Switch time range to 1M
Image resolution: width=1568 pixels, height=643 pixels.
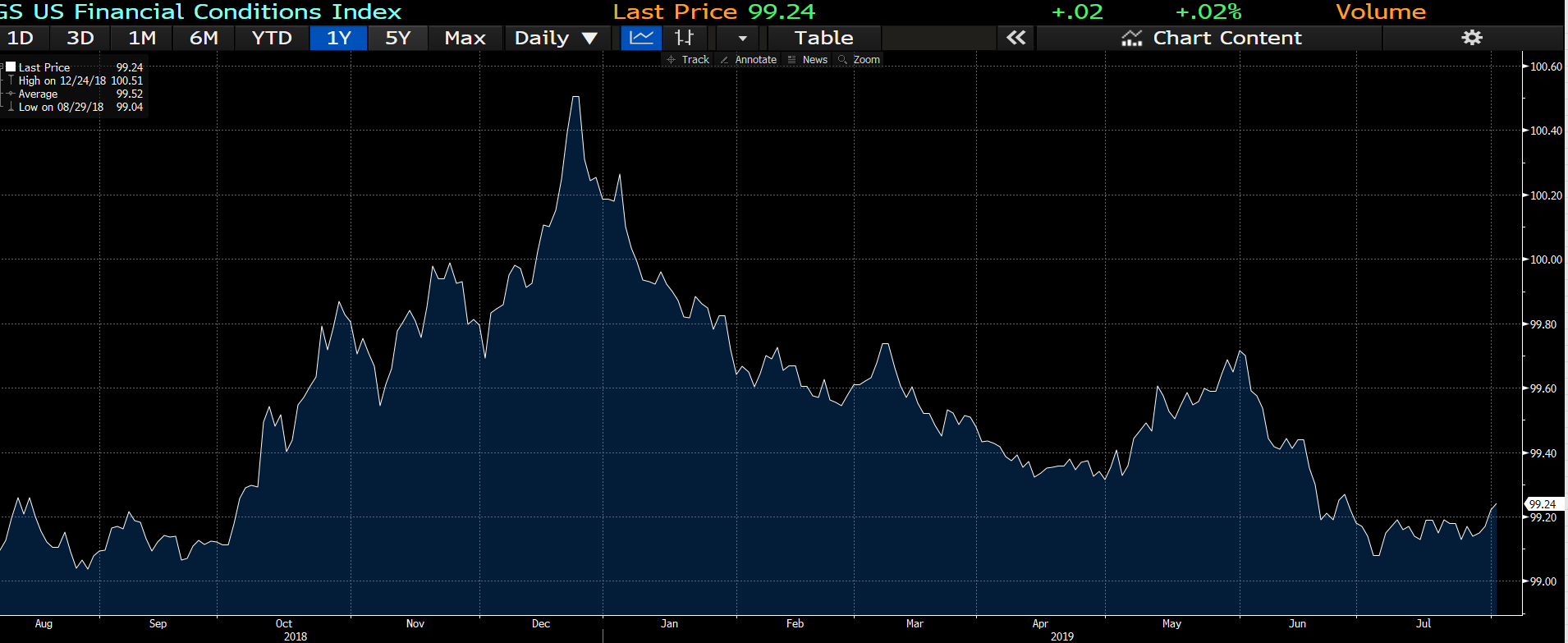click(142, 38)
